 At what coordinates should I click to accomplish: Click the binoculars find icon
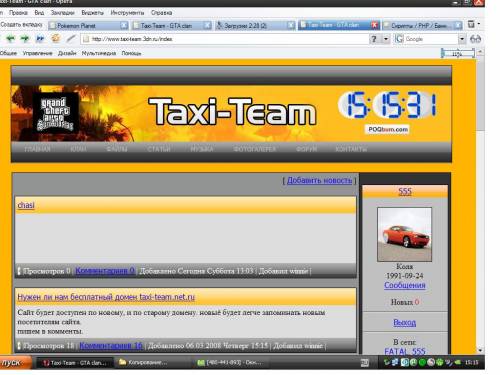point(475,39)
